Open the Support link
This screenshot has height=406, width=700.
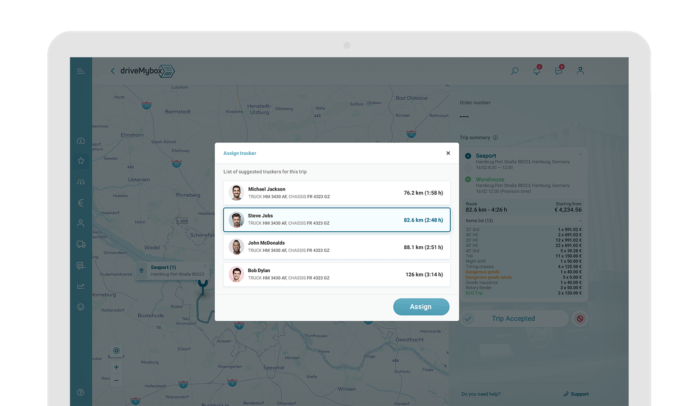pos(576,394)
